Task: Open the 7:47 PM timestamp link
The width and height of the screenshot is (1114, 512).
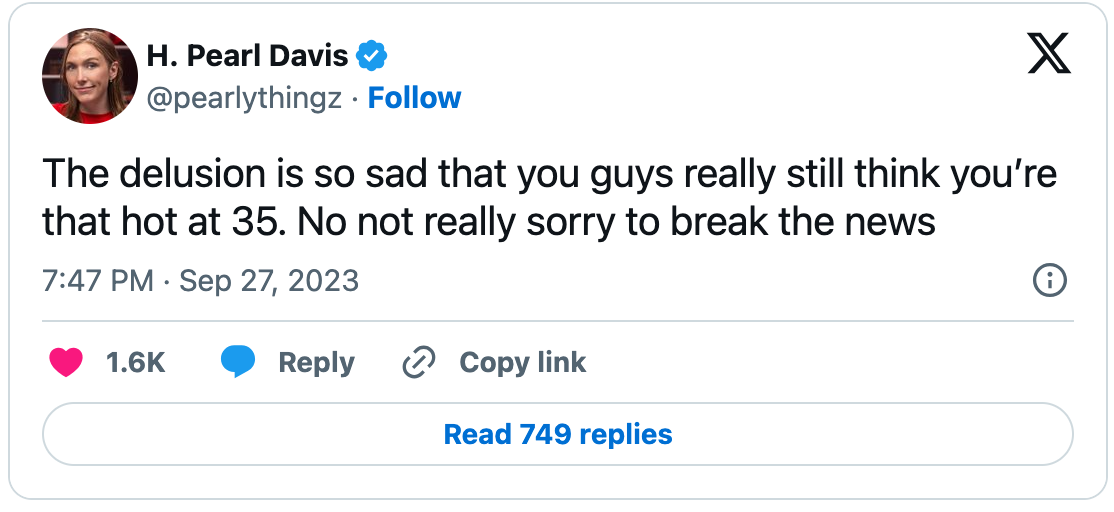Action: pos(97,281)
